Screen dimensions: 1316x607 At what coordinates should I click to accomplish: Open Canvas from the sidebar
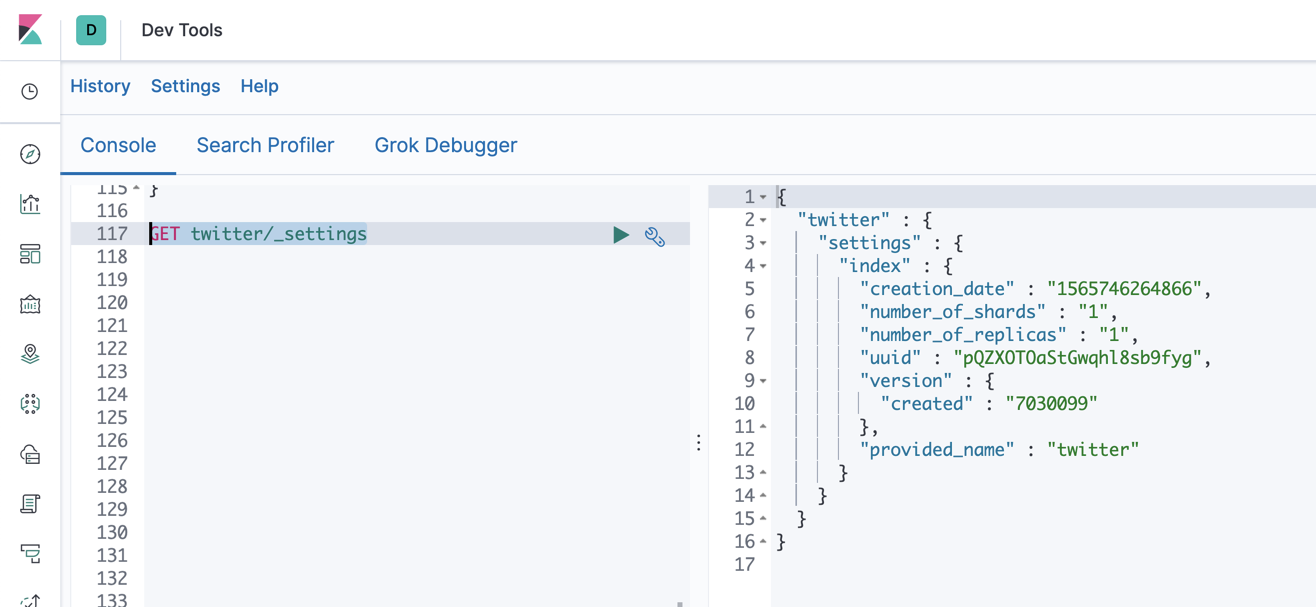(29, 304)
